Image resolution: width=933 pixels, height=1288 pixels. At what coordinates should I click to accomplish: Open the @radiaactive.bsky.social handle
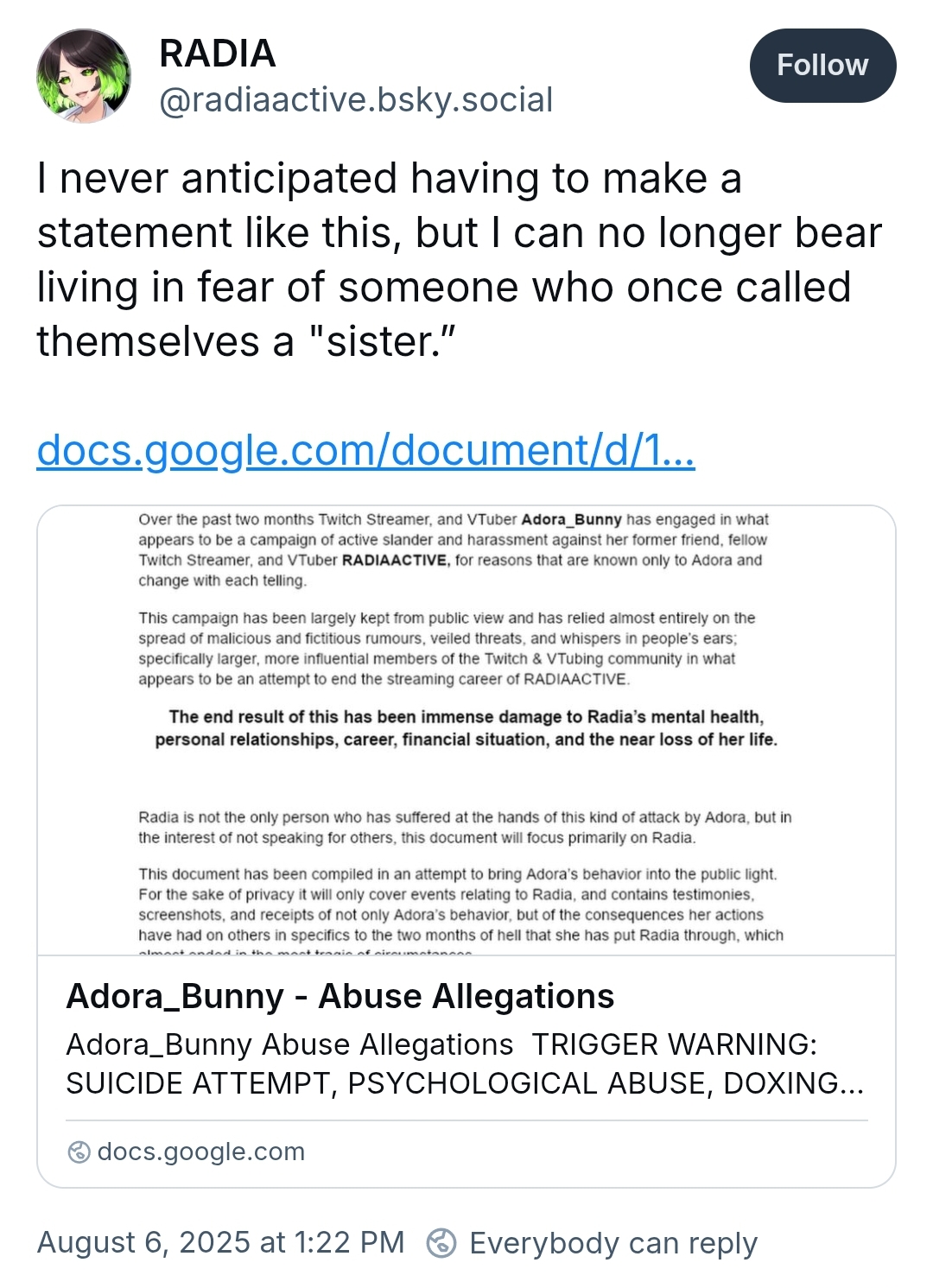pyautogui.click(x=356, y=100)
